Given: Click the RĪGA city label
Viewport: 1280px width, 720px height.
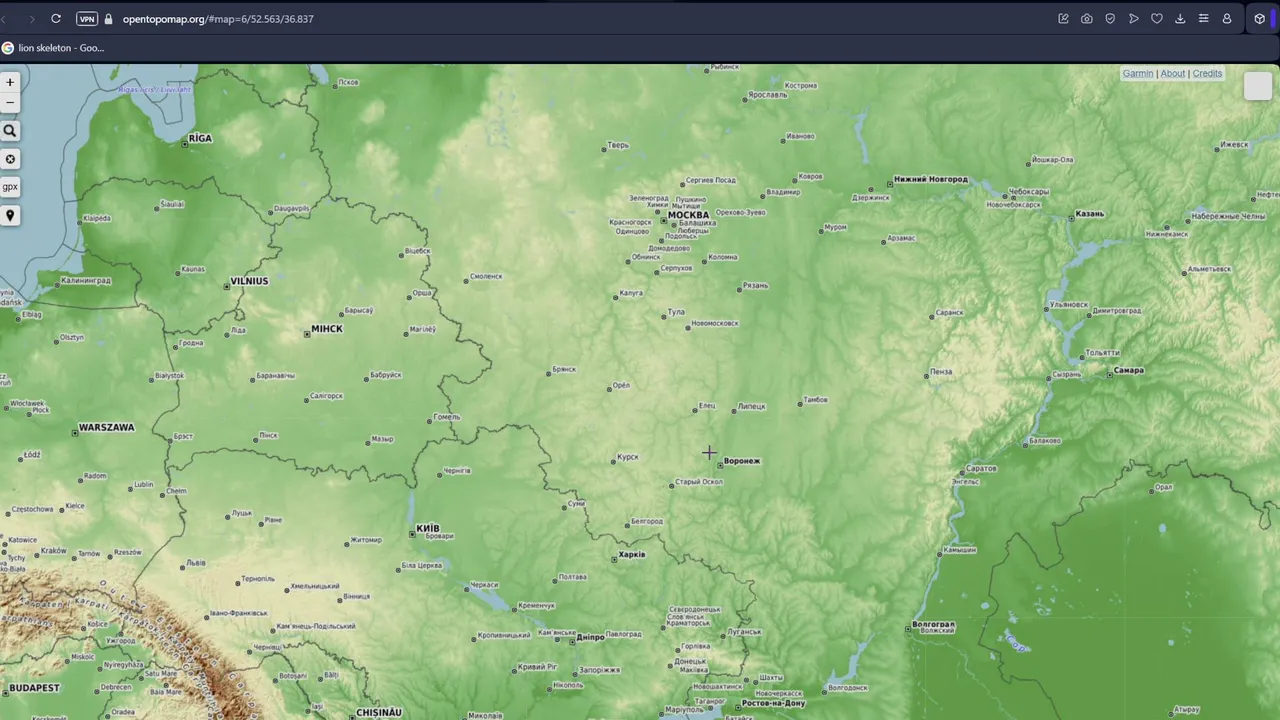Looking at the screenshot, I should point(200,139).
